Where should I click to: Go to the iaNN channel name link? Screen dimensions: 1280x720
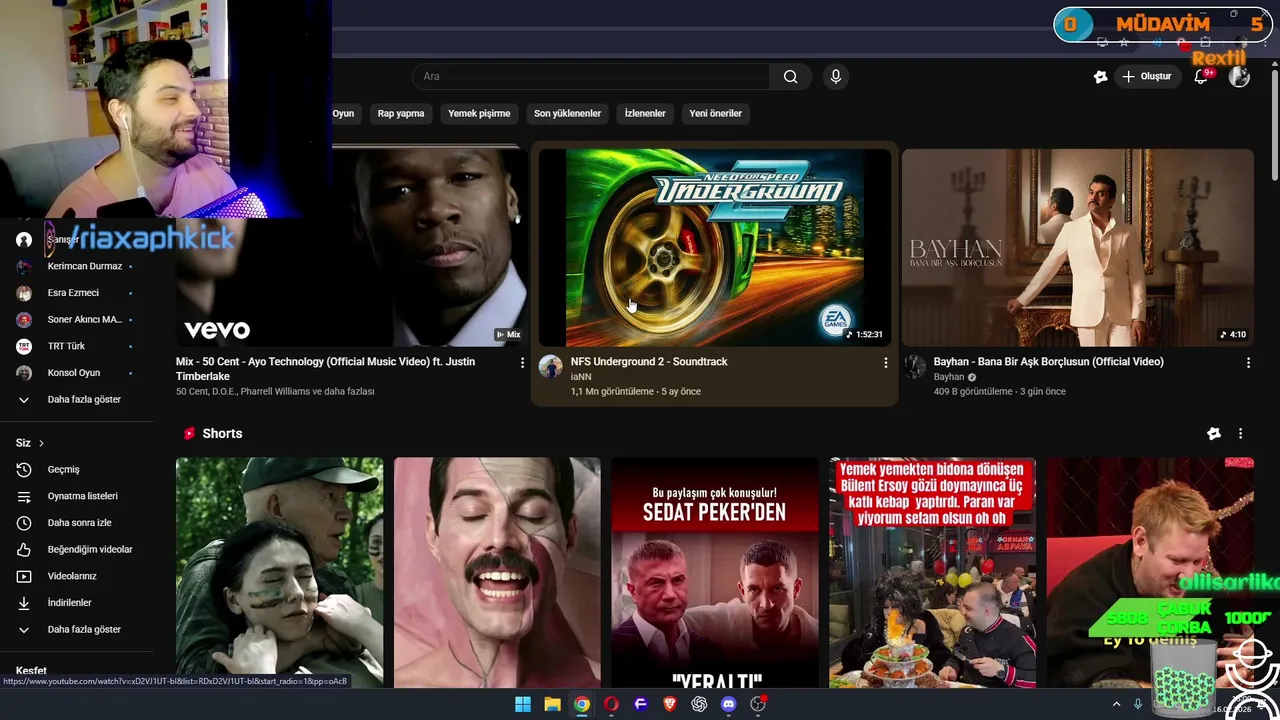[x=581, y=377]
